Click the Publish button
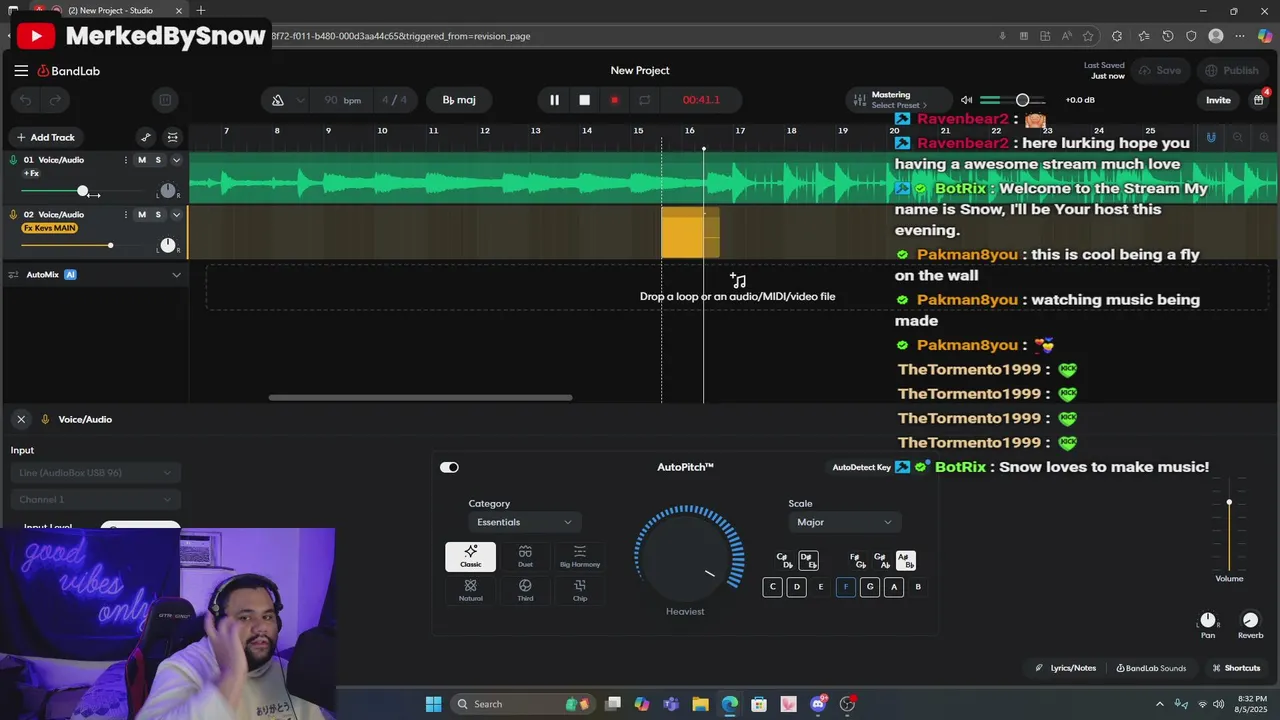Image resolution: width=1280 pixels, height=720 pixels. 1232,71
